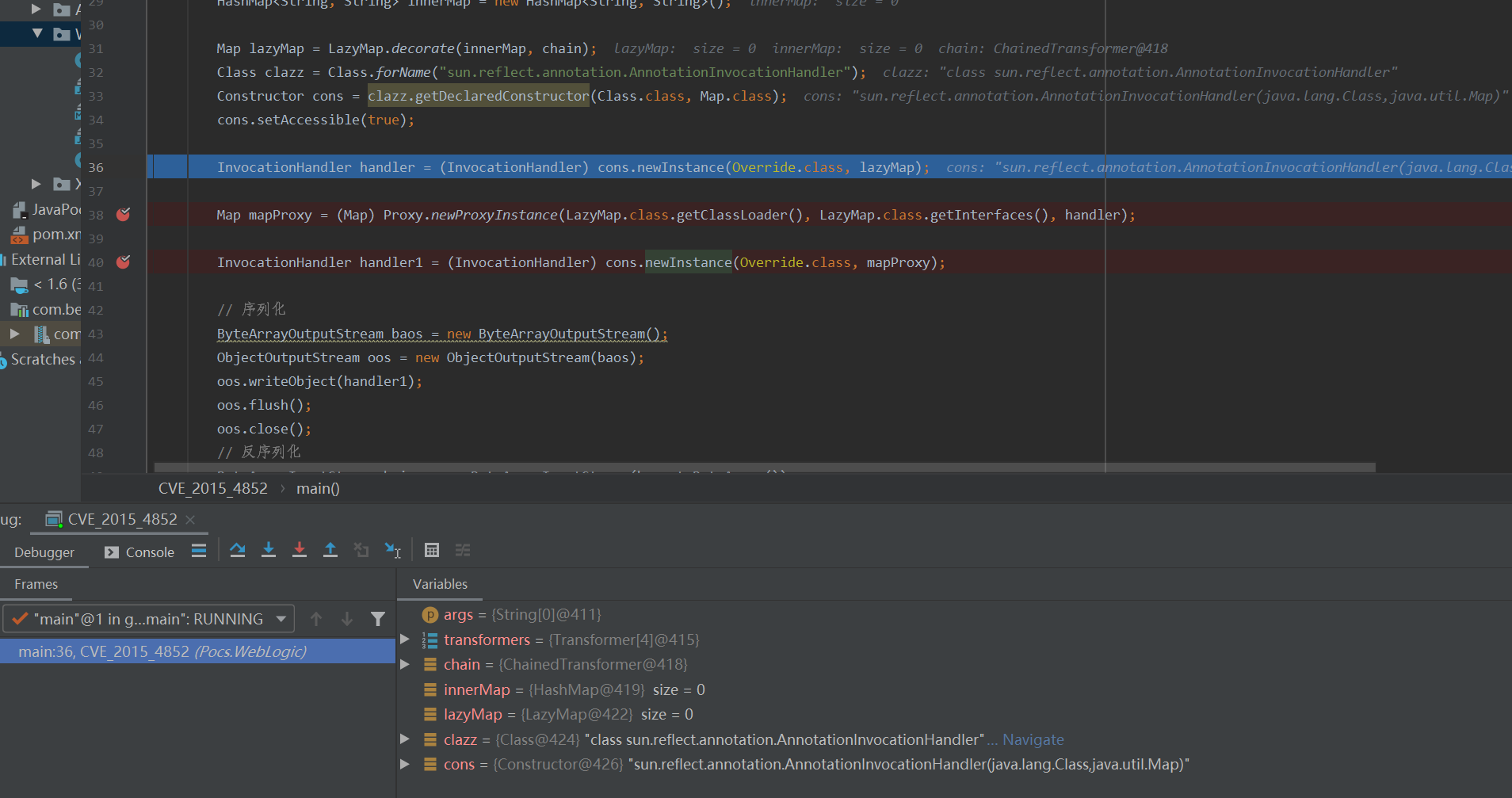Click the getDeclaredConstructor call on line 33

[x=478, y=96]
